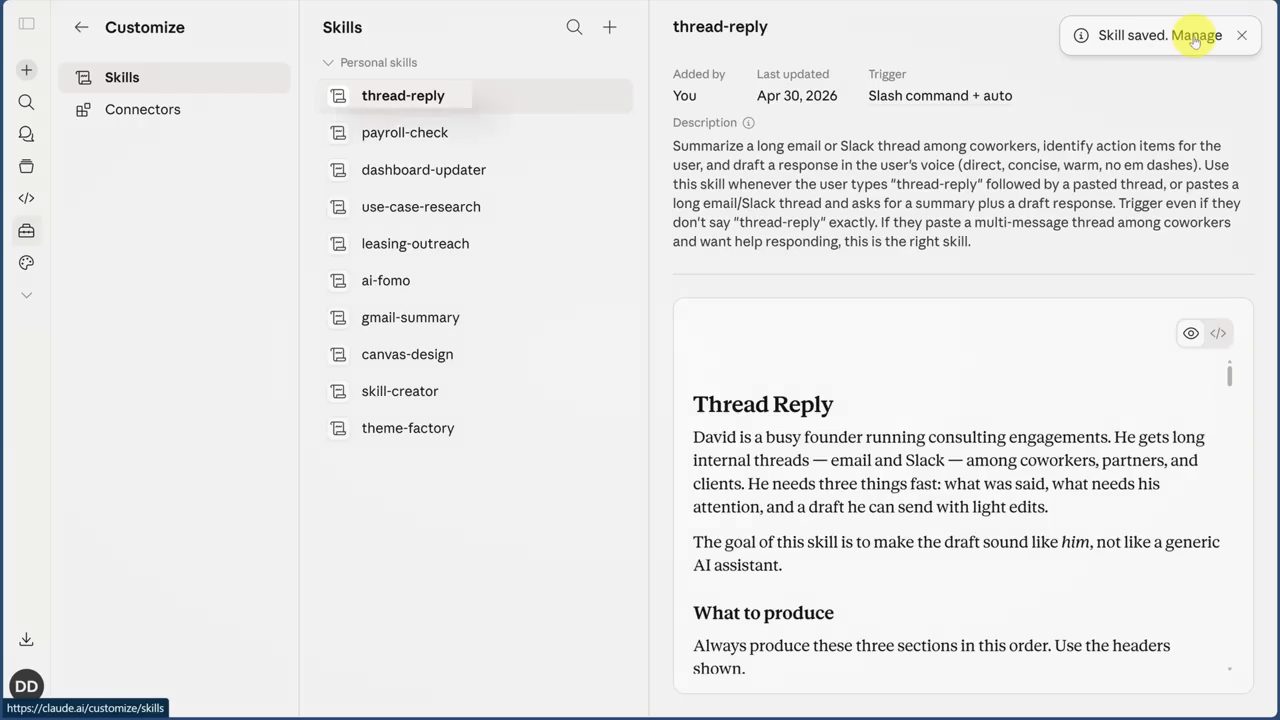Click the thread-reply title heading
1280x720 pixels.
[x=720, y=27]
